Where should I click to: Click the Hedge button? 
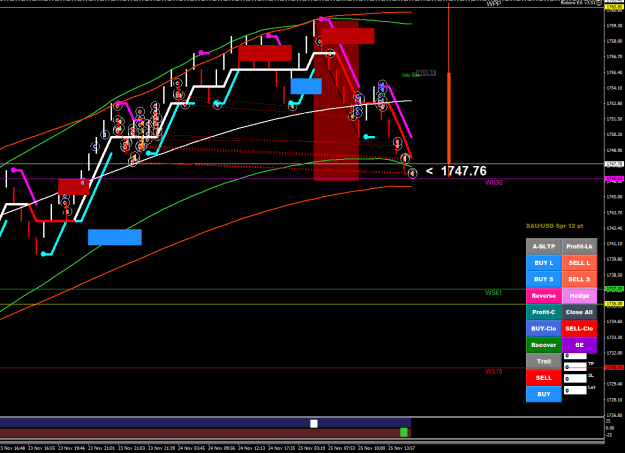[x=579, y=296]
